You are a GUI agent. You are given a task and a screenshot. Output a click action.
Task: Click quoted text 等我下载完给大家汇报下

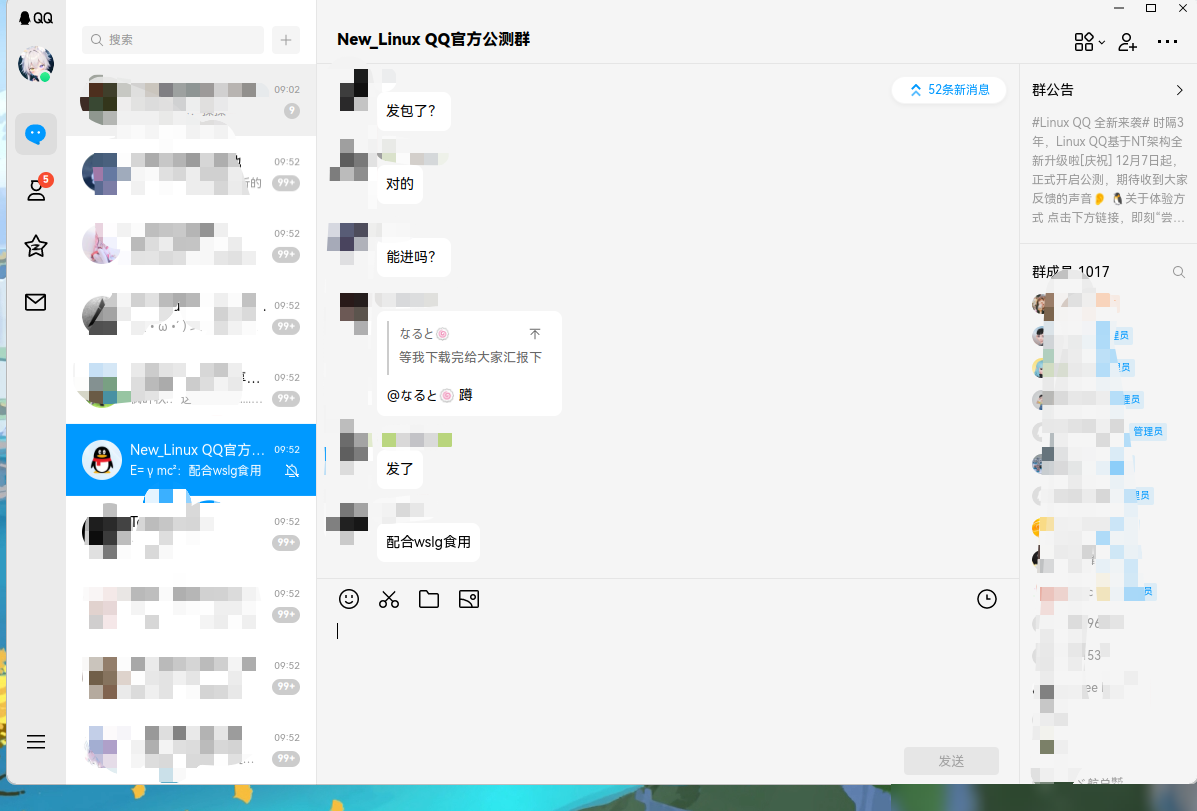click(470, 357)
